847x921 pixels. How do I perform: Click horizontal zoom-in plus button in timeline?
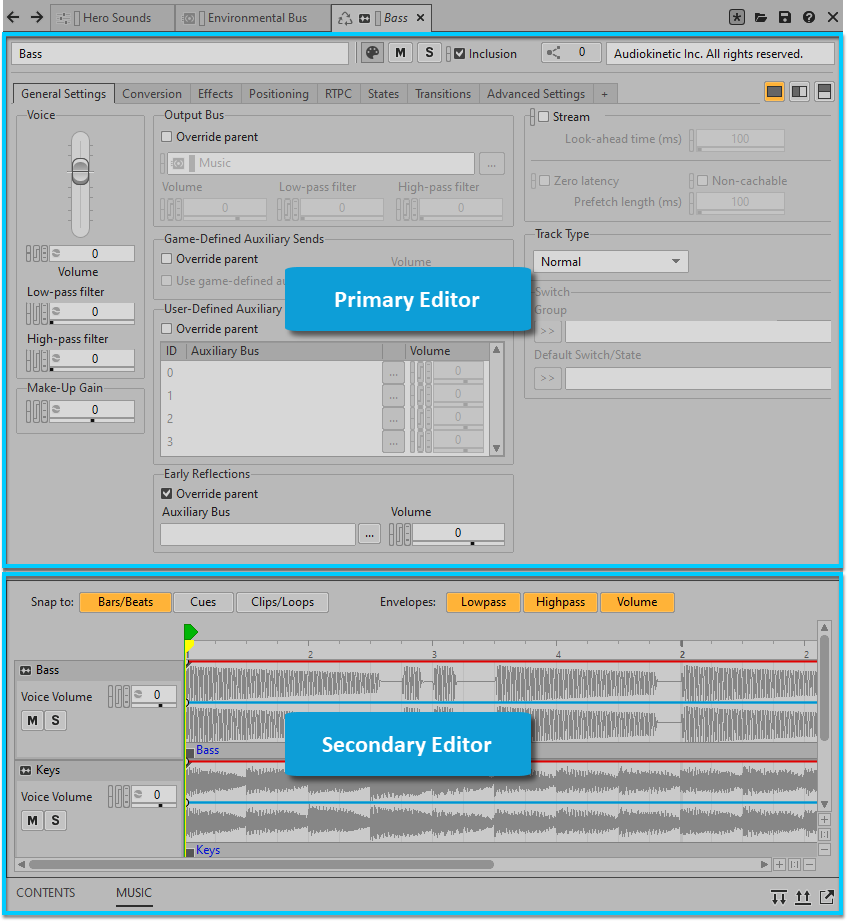pos(779,864)
